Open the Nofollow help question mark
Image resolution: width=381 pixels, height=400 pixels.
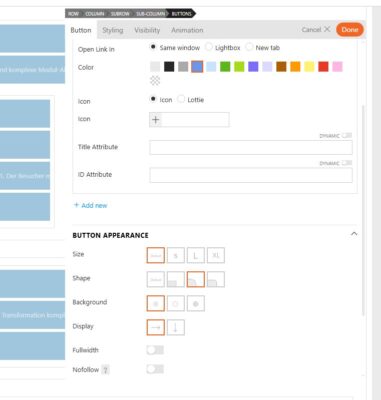[105, 370]
